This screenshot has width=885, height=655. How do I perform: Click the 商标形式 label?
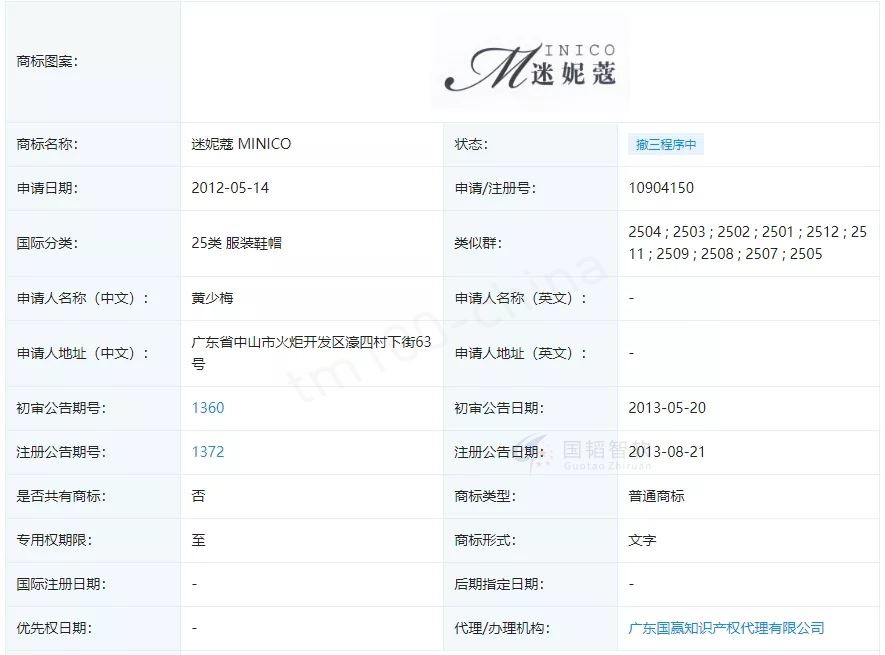(x=485, y=540)
